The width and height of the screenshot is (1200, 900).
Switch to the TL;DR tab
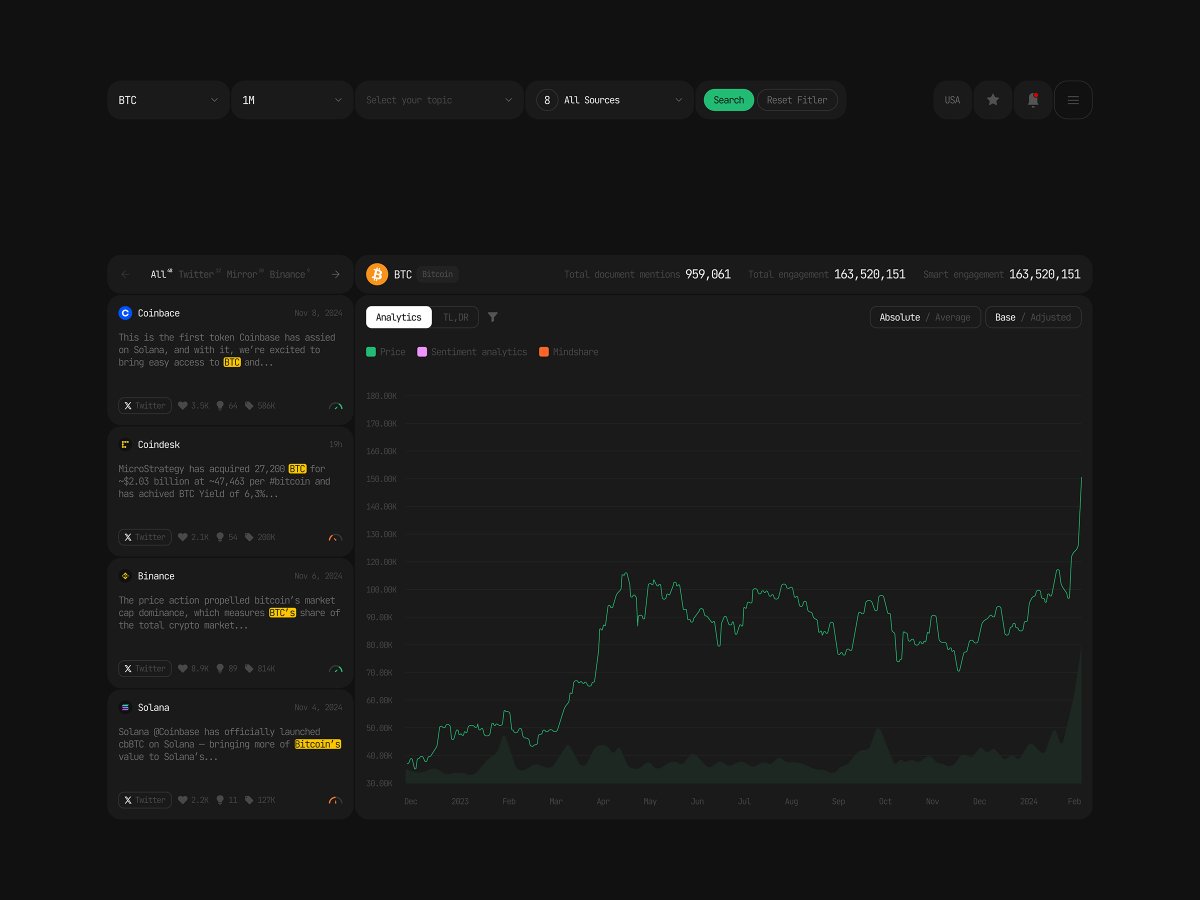tap(456, 317)
